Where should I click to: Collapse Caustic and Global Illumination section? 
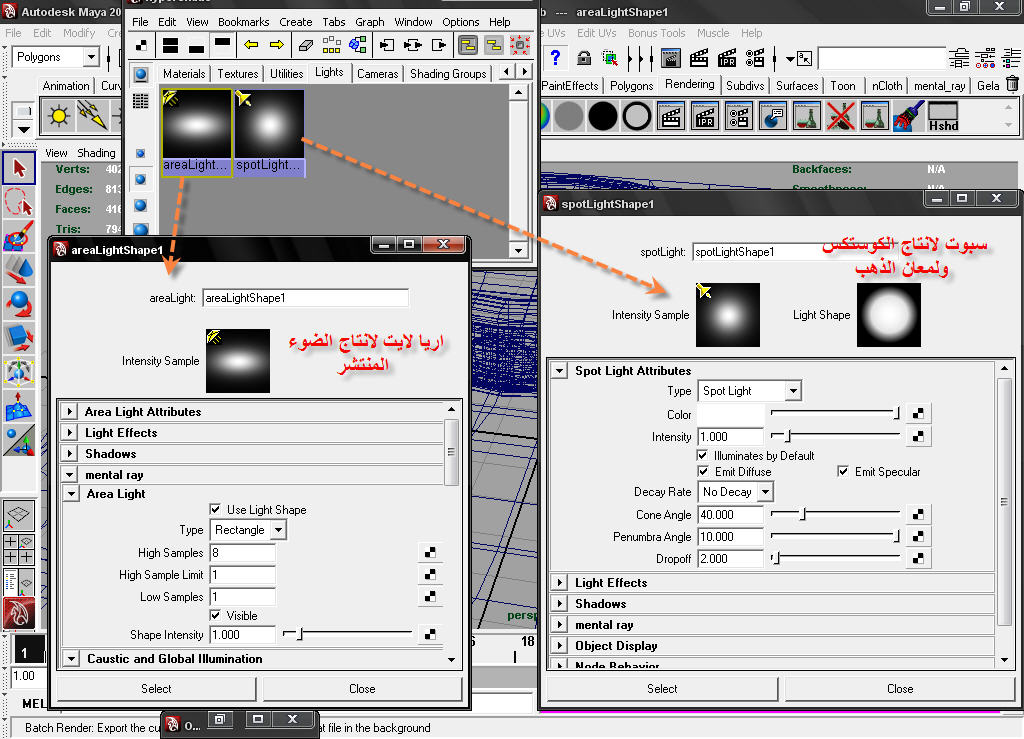point(71,659)
